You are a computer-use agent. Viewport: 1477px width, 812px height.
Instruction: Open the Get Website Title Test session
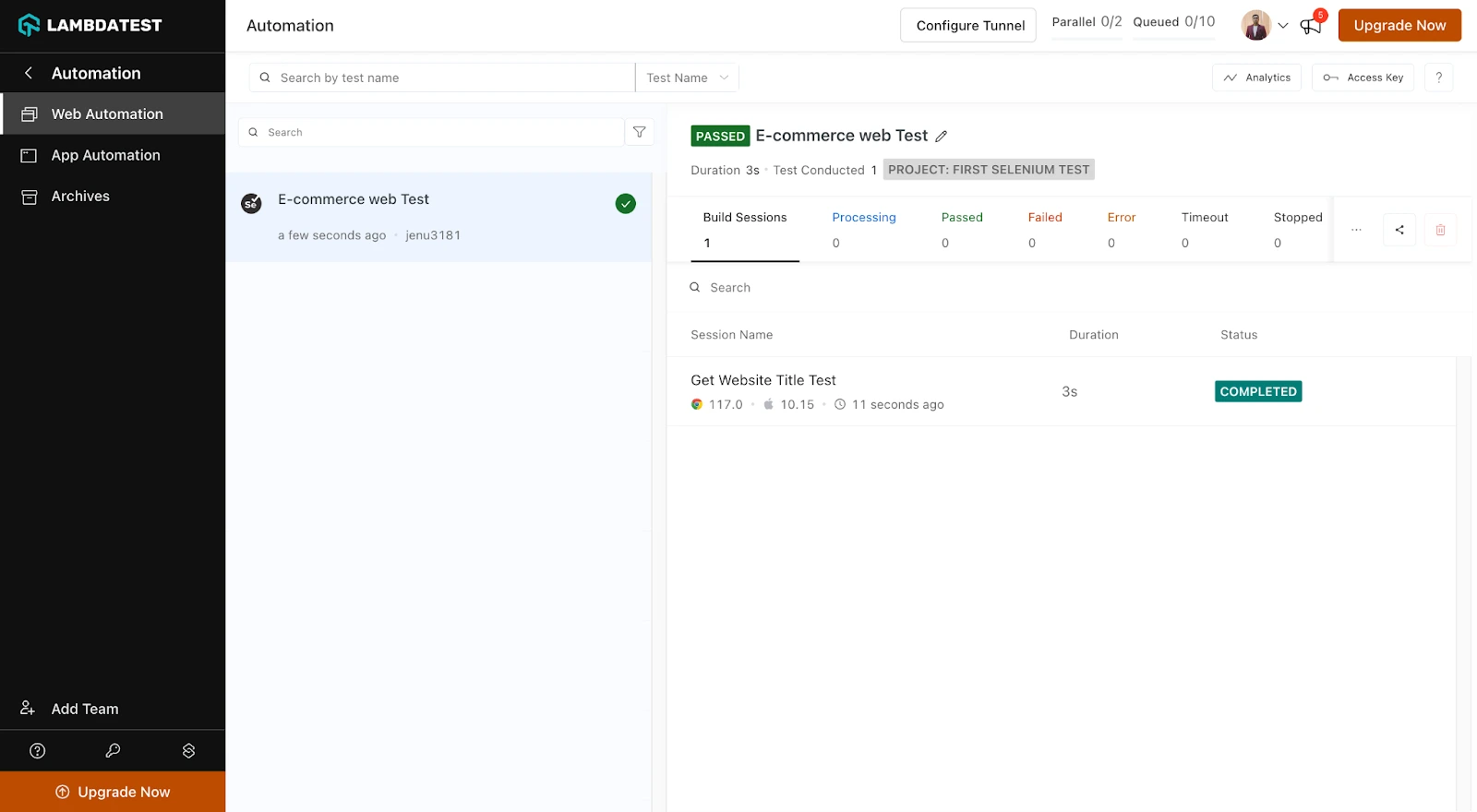pyautogui.click(x=763, y=380)
